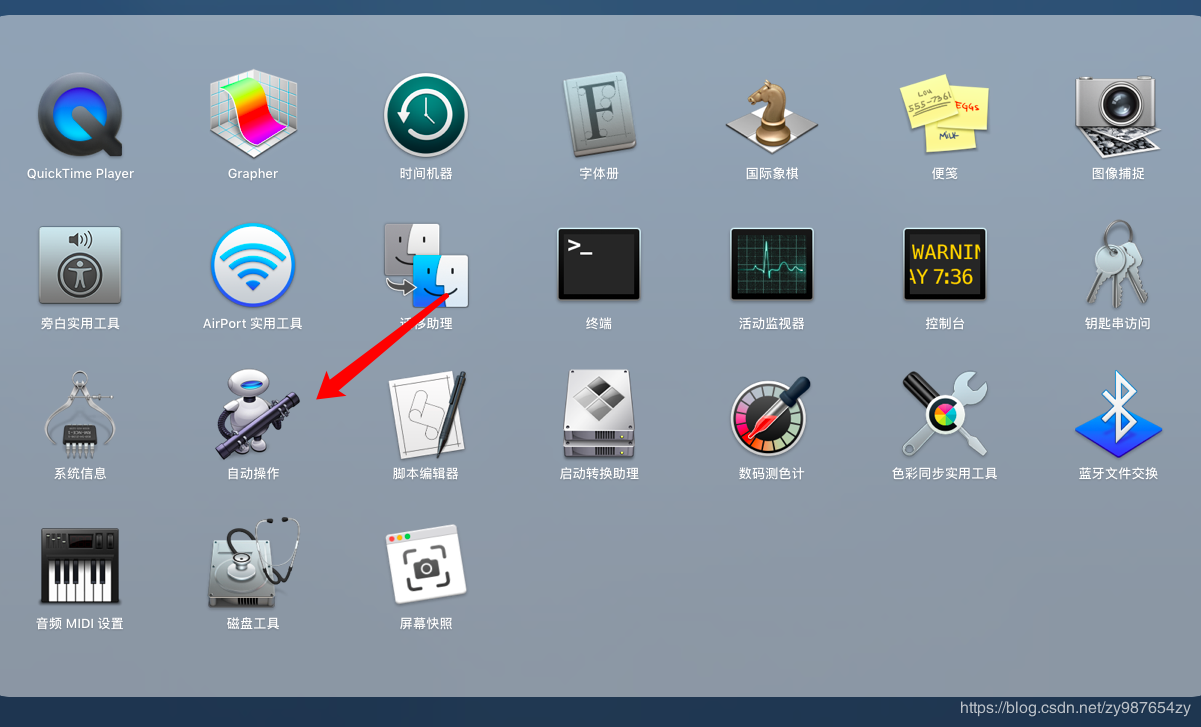Click the '蓝牙文件交换' label
This screenshot has width=1201, height=727.
tap(1118, 474)
